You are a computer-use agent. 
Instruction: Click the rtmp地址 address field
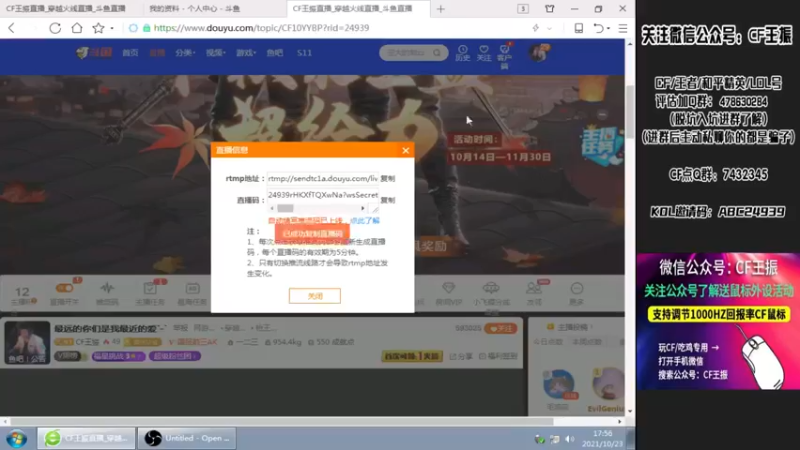point(322,179)
